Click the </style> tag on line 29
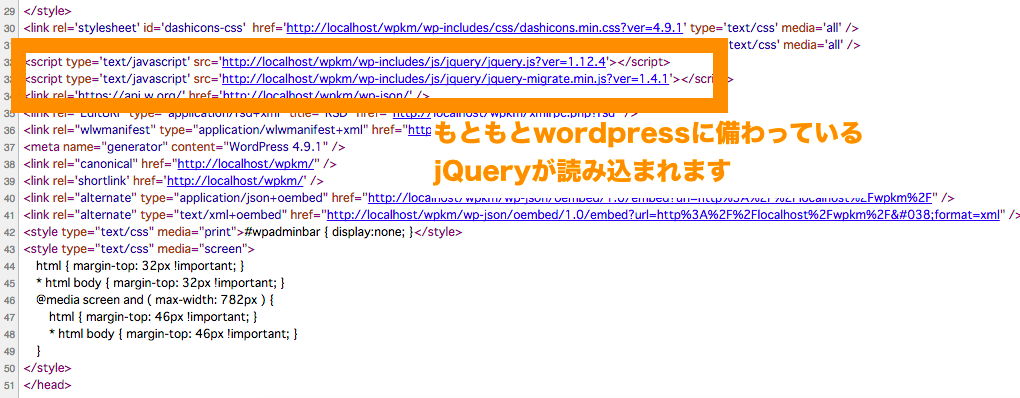Screen dimensions: 1020x398 pos(47,11)
